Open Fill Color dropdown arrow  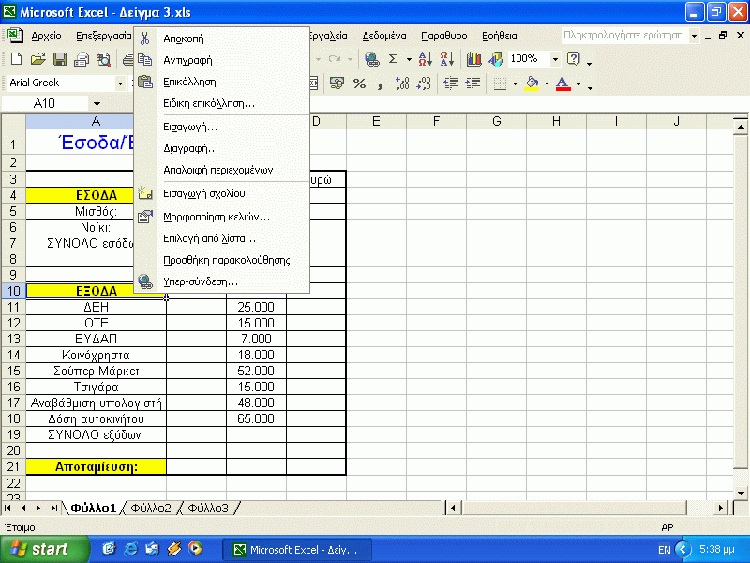pos(547,84)
